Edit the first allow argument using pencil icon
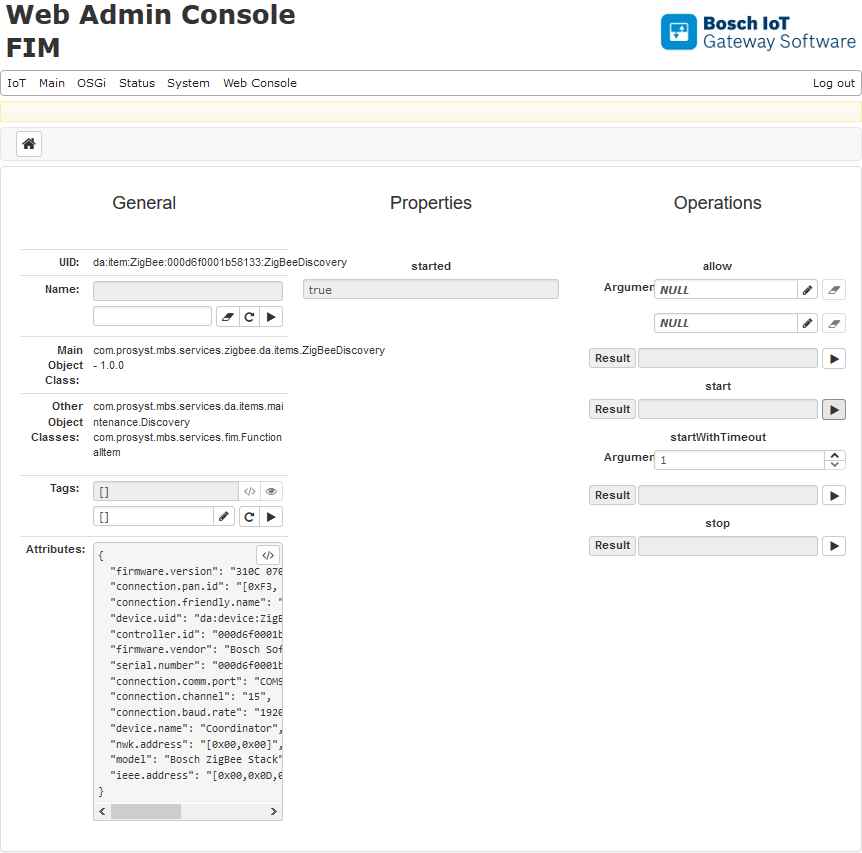The height and width of the screenshot is (853, 862). tap(807, 289)
